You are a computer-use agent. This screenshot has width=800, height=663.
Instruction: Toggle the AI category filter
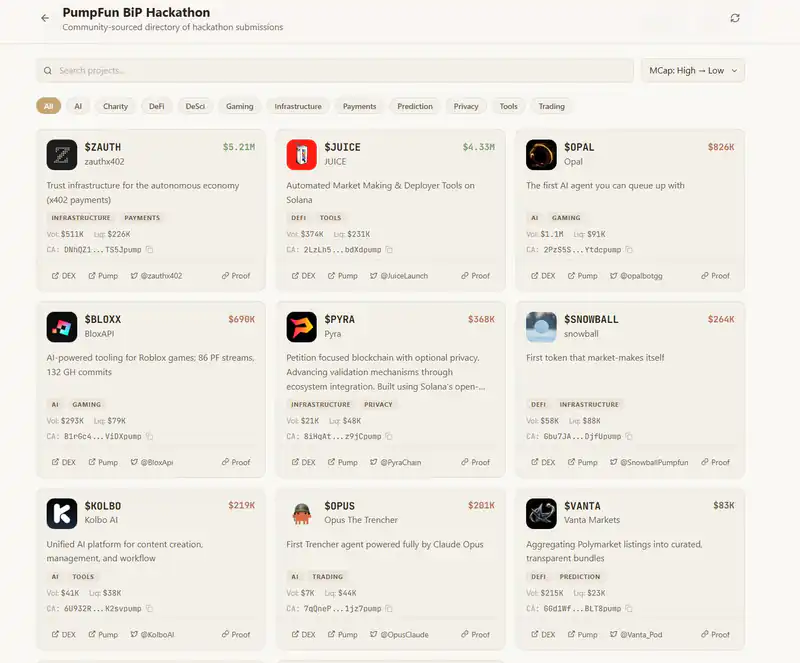pos(78,106)
